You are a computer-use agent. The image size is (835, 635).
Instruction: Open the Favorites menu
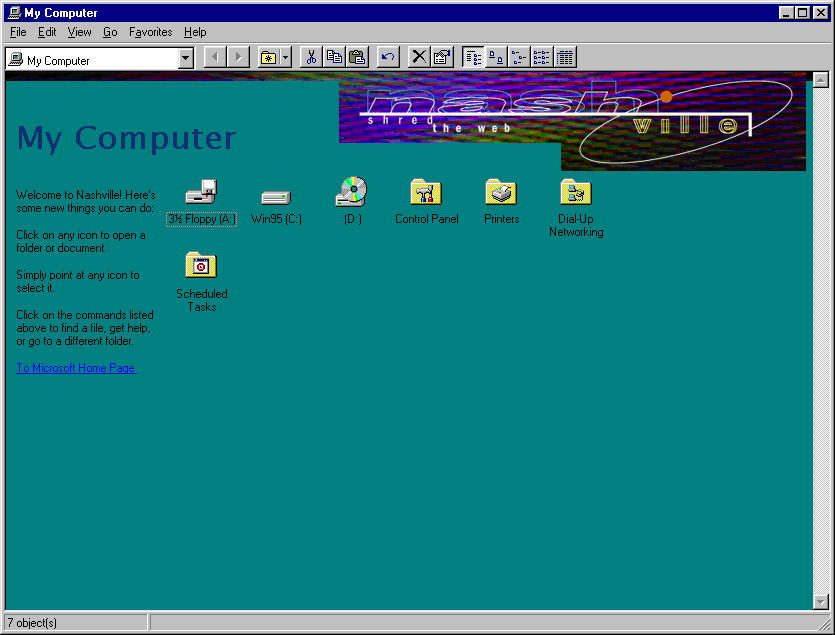pos(151,32)
